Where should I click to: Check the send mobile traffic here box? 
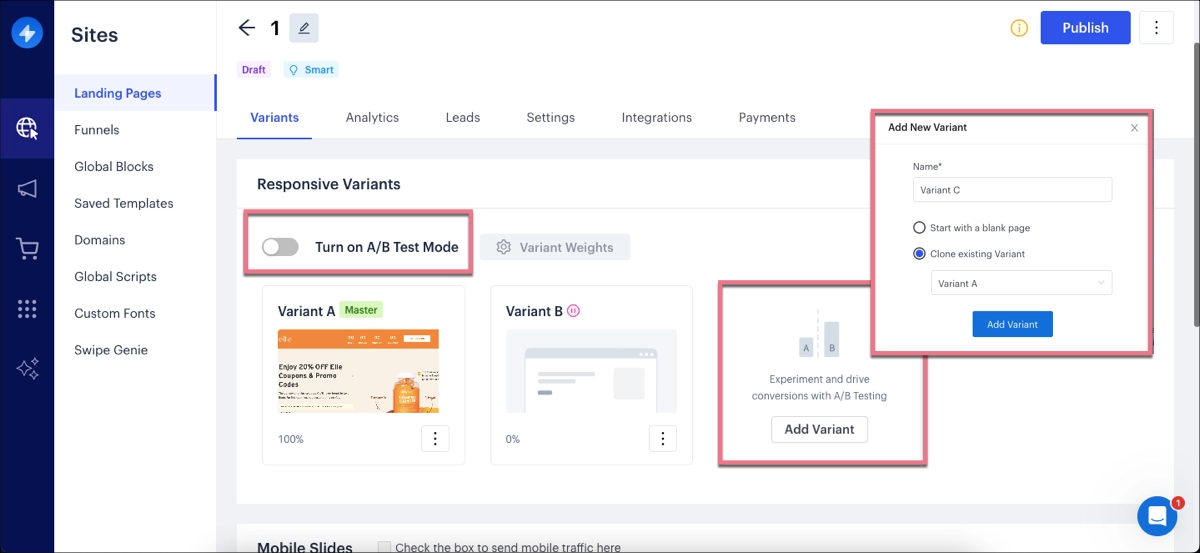click(x=384, y=547)
